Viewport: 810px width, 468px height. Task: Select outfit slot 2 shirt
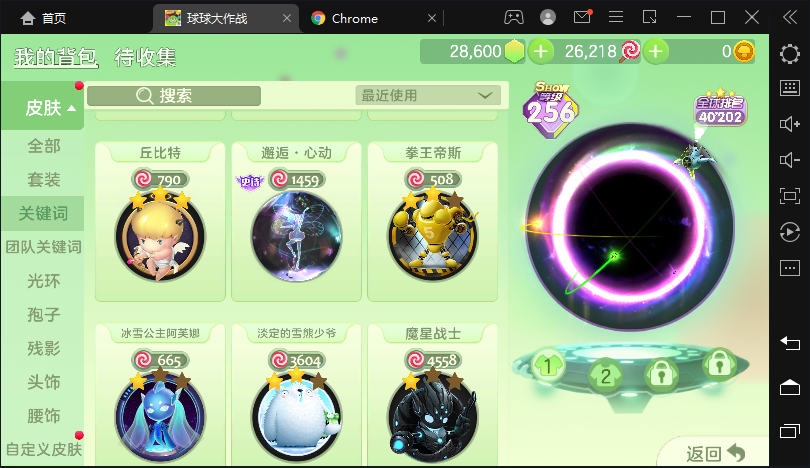point(605,375)
